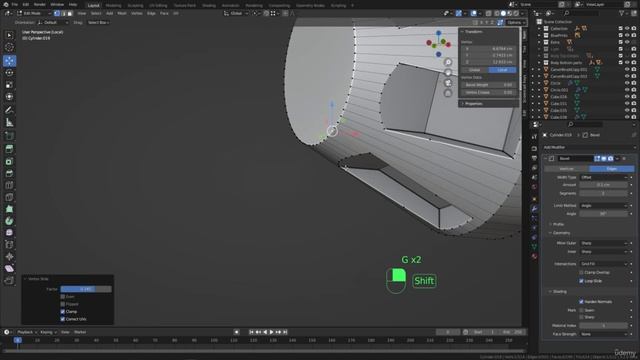
Task: Adjust the Bevel Segments field
Action: click(603, 193)
